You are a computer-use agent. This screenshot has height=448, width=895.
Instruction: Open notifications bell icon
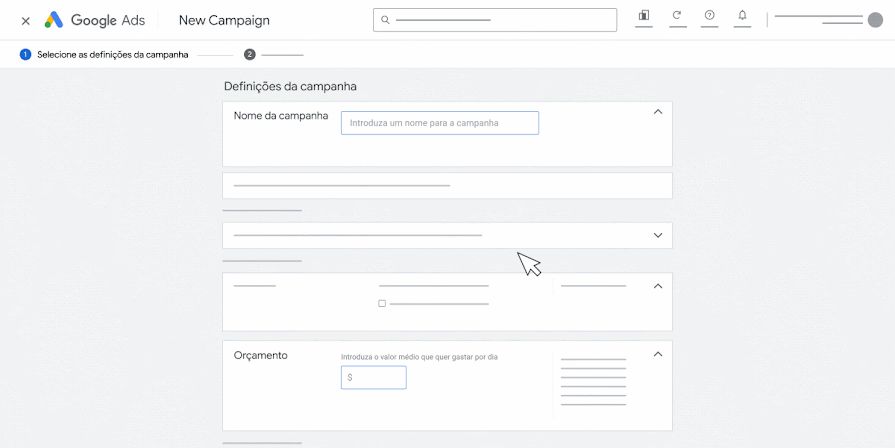point(742,15)
